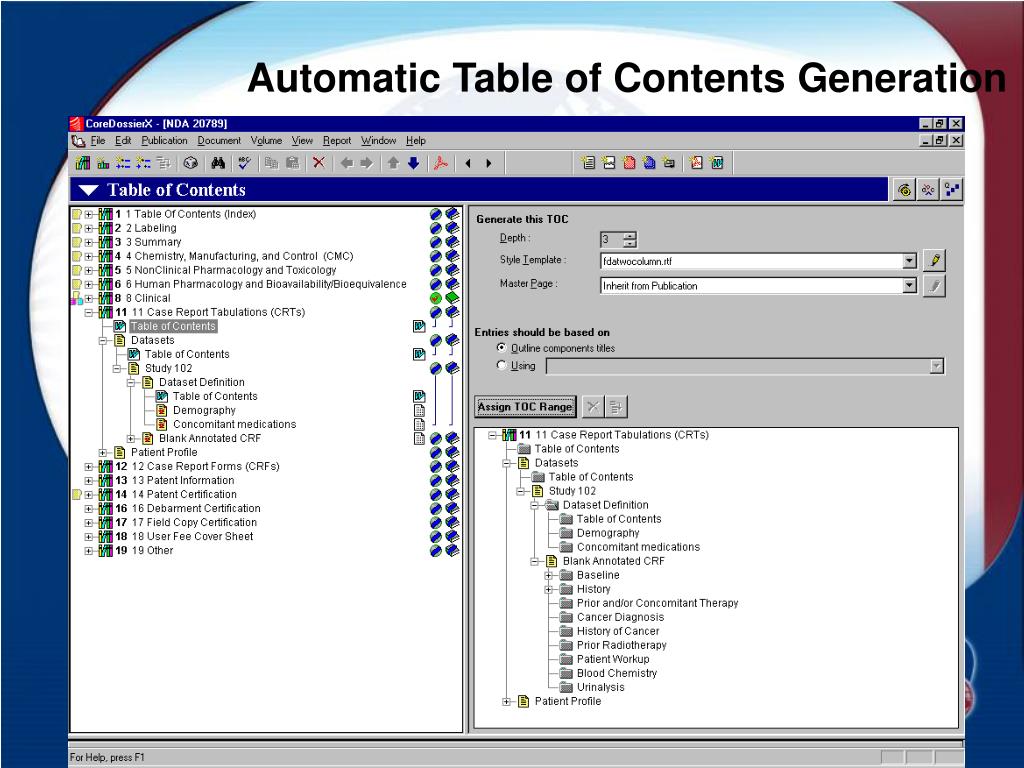Click the black left triangle toolbar button
The height and width of the screenshot is (768, 1024).
click(468, 163)
